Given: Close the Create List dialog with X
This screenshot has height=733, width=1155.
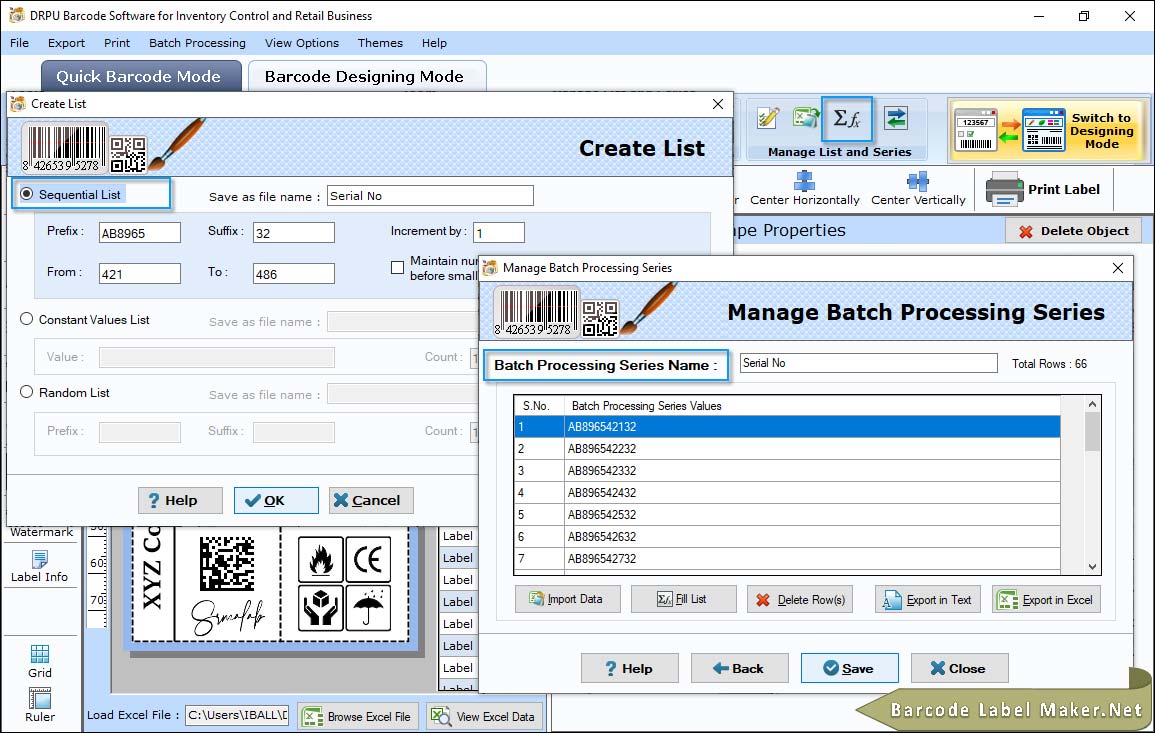Looking at the screenshot, I should (718, 104).
